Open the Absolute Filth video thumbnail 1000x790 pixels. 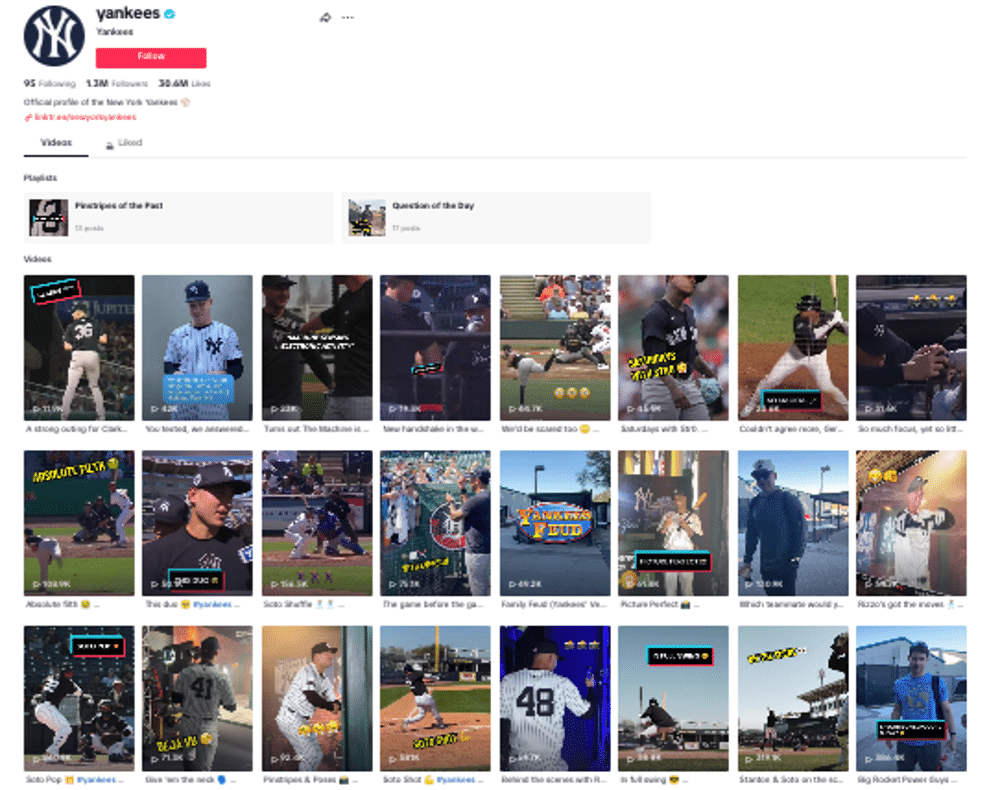click(79, 523)
